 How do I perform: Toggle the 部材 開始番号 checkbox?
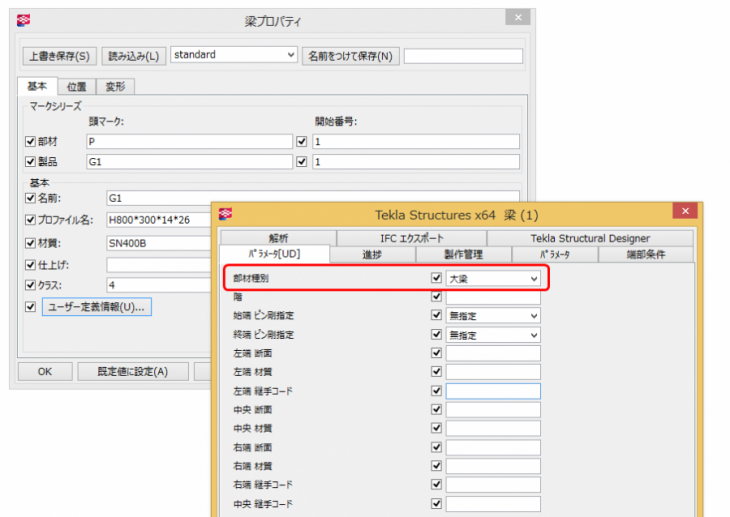click(x=302, y=141)
